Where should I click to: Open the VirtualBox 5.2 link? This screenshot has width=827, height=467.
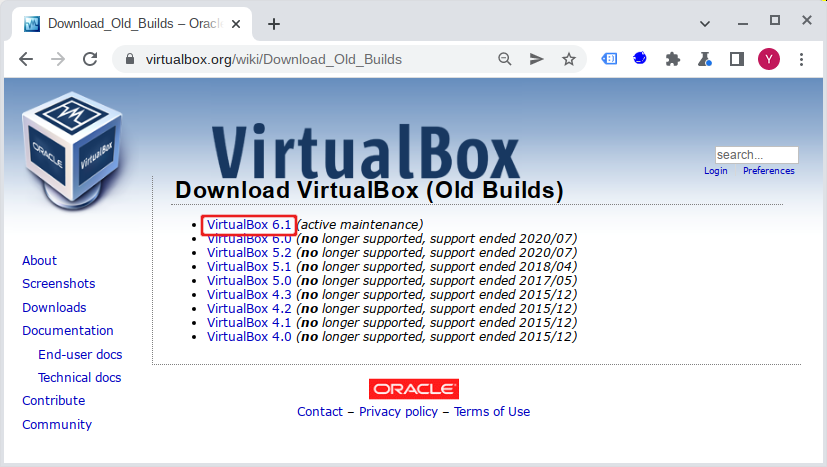[x=249, y=252]
